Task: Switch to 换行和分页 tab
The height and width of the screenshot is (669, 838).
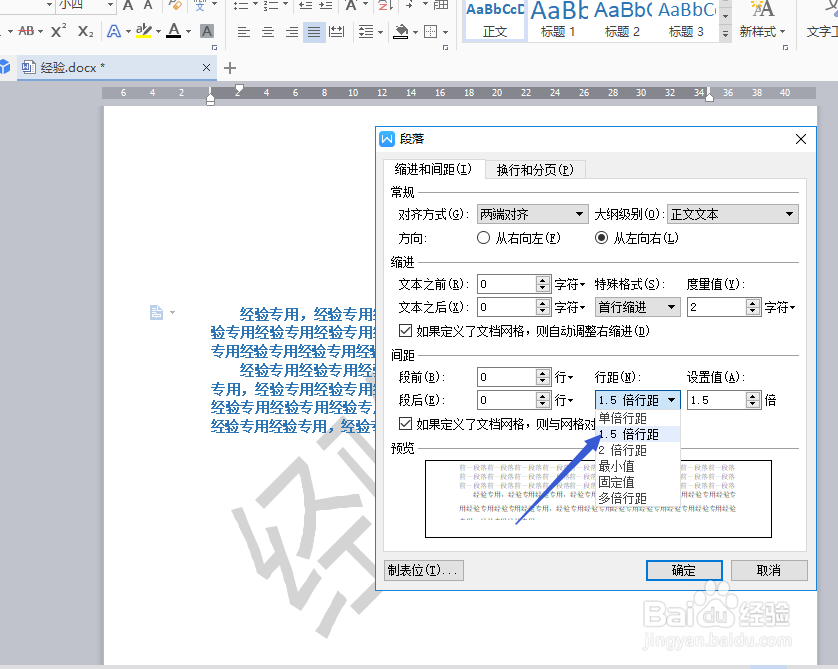Action: [535, 170]
